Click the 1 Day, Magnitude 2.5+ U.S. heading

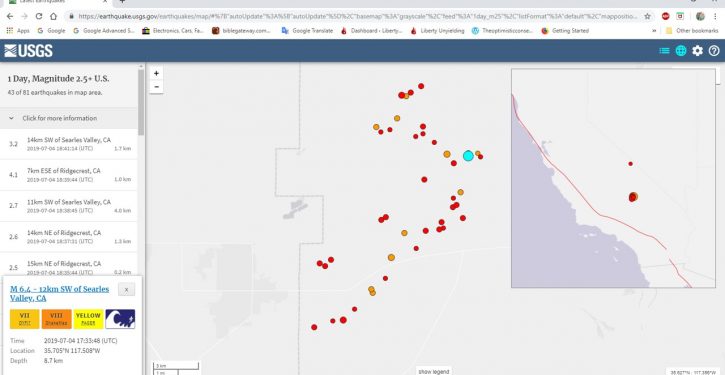59,79
